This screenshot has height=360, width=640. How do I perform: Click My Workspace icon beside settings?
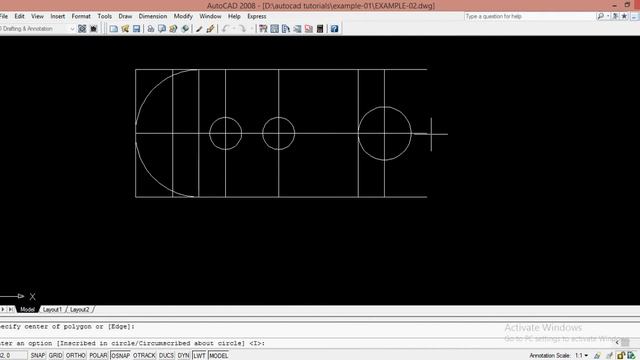pyautogui.click(x=94, y=29)
